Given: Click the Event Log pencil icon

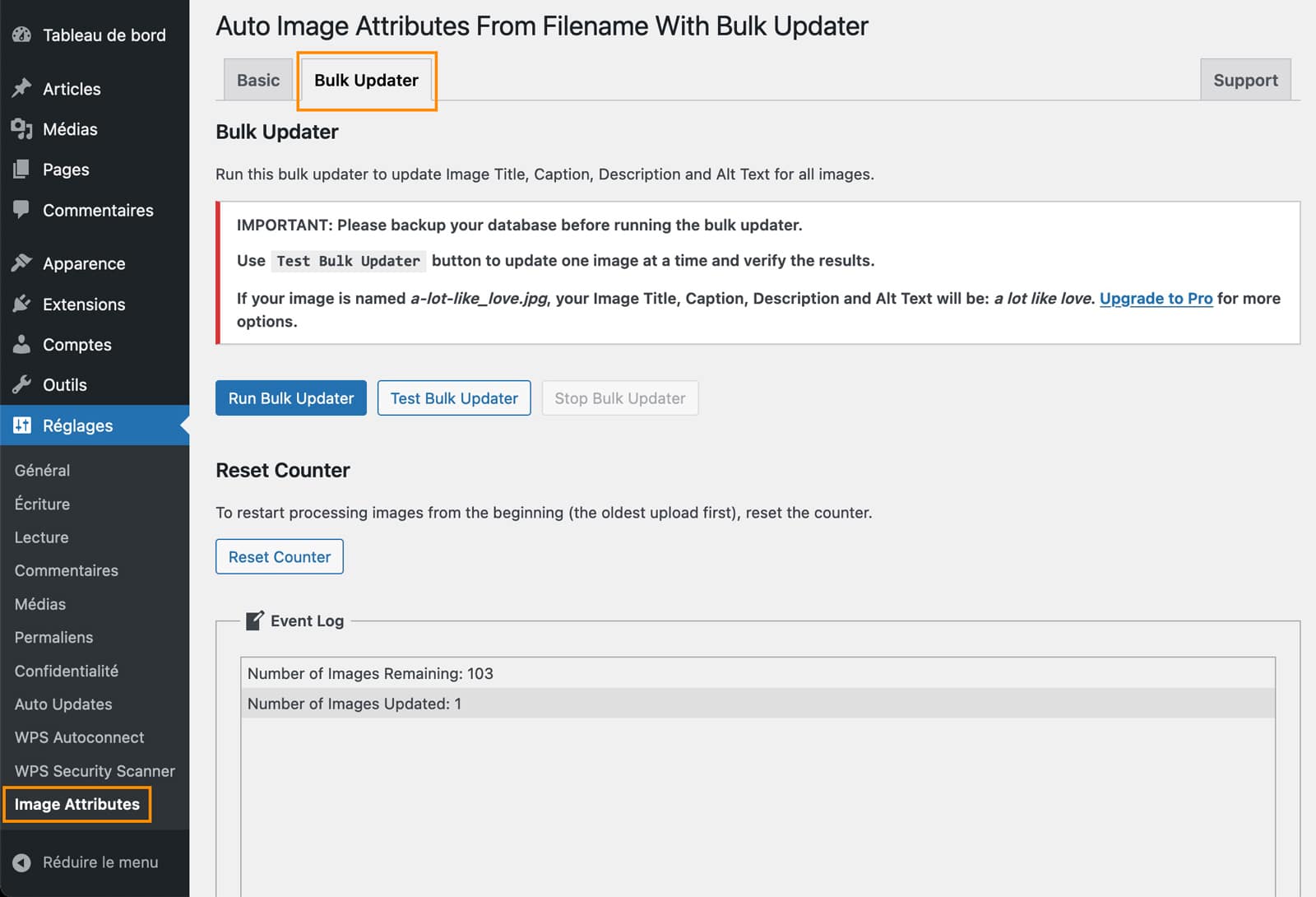Looking at the screenshot, I should [255, 620].
